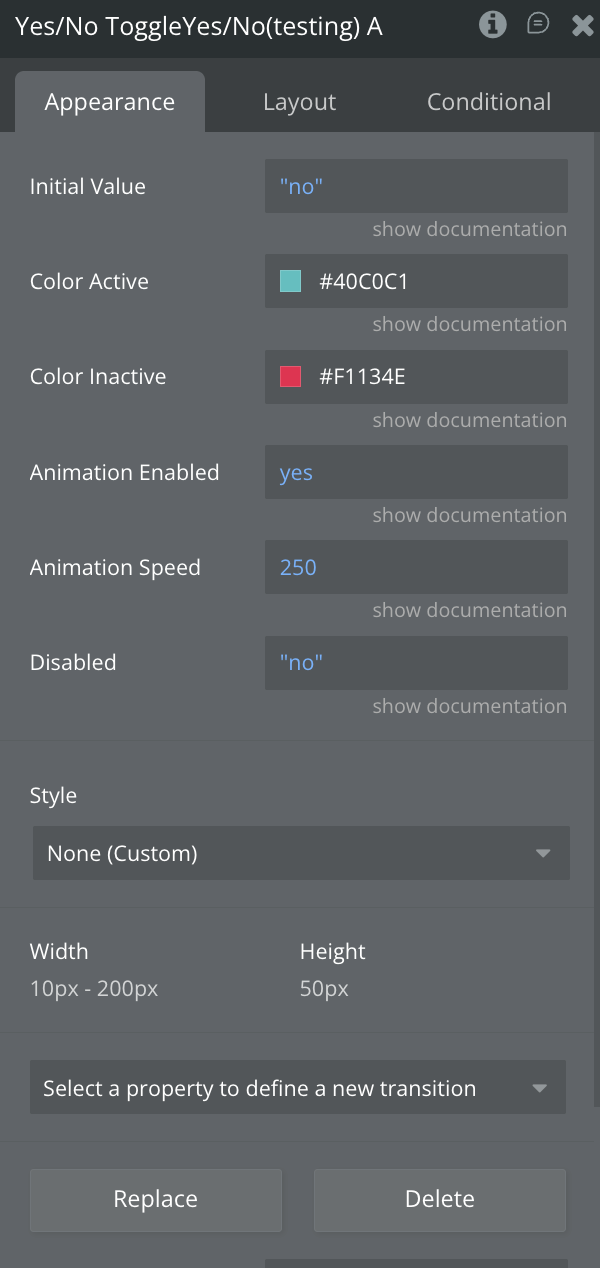
Task: Change the Disabled "no" value
Action: tap(416, 662)
